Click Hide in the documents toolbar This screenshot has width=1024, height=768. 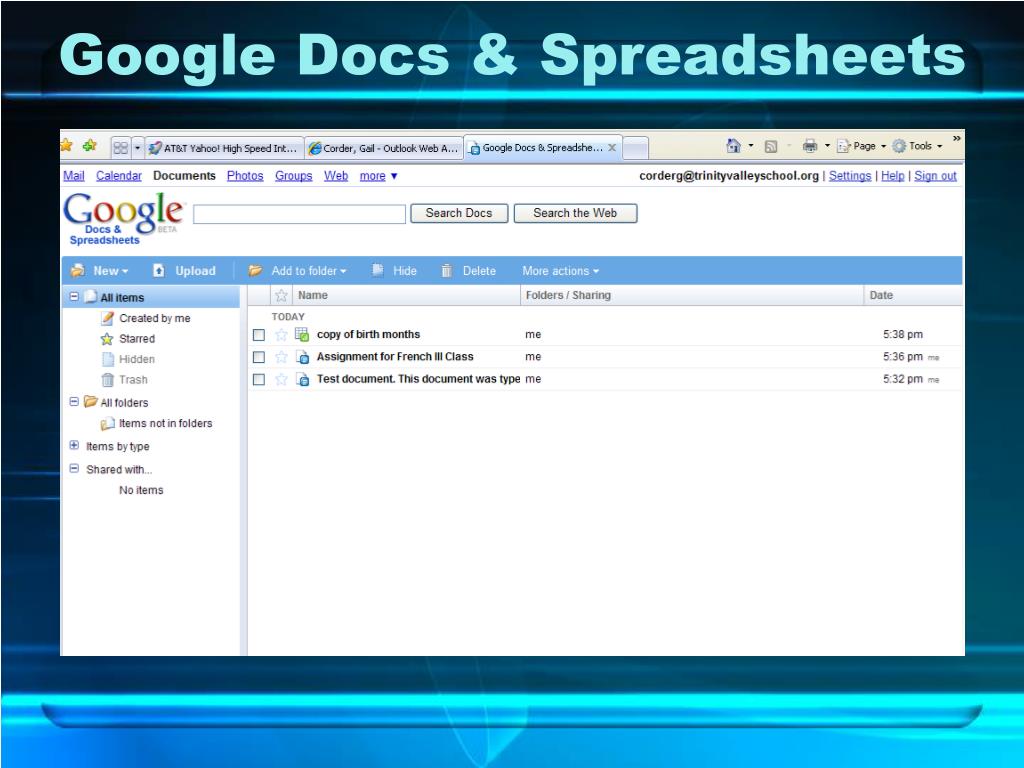pyautogui.click(x=394, y=271)
